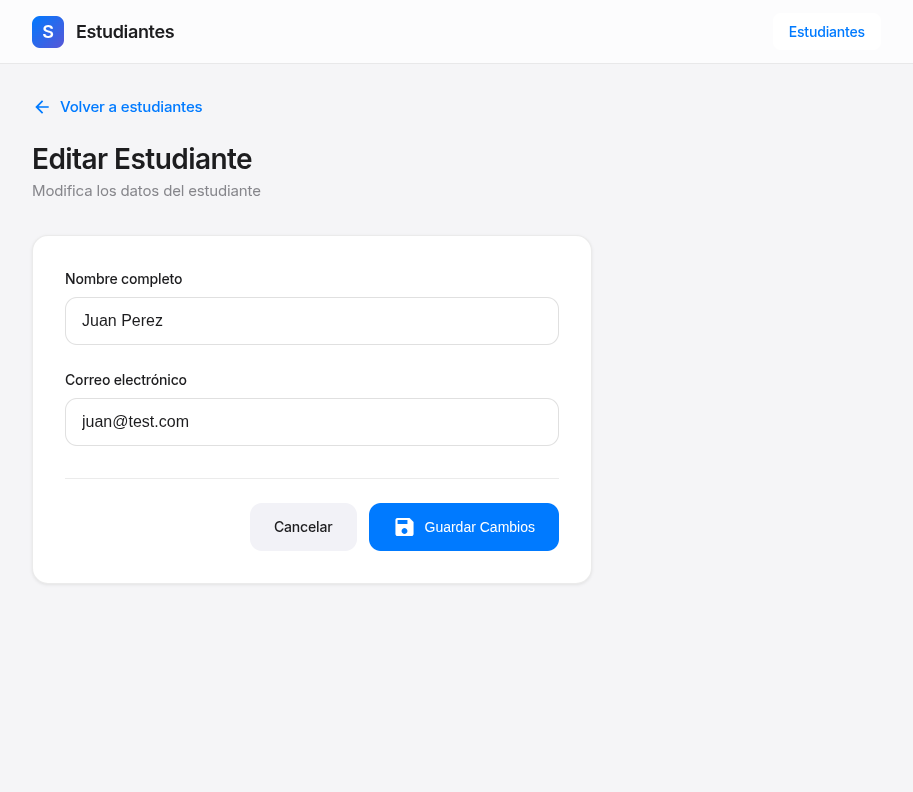Click the floppy disk save icon
This screenshot has width=913, height=792.
(404, 527)
